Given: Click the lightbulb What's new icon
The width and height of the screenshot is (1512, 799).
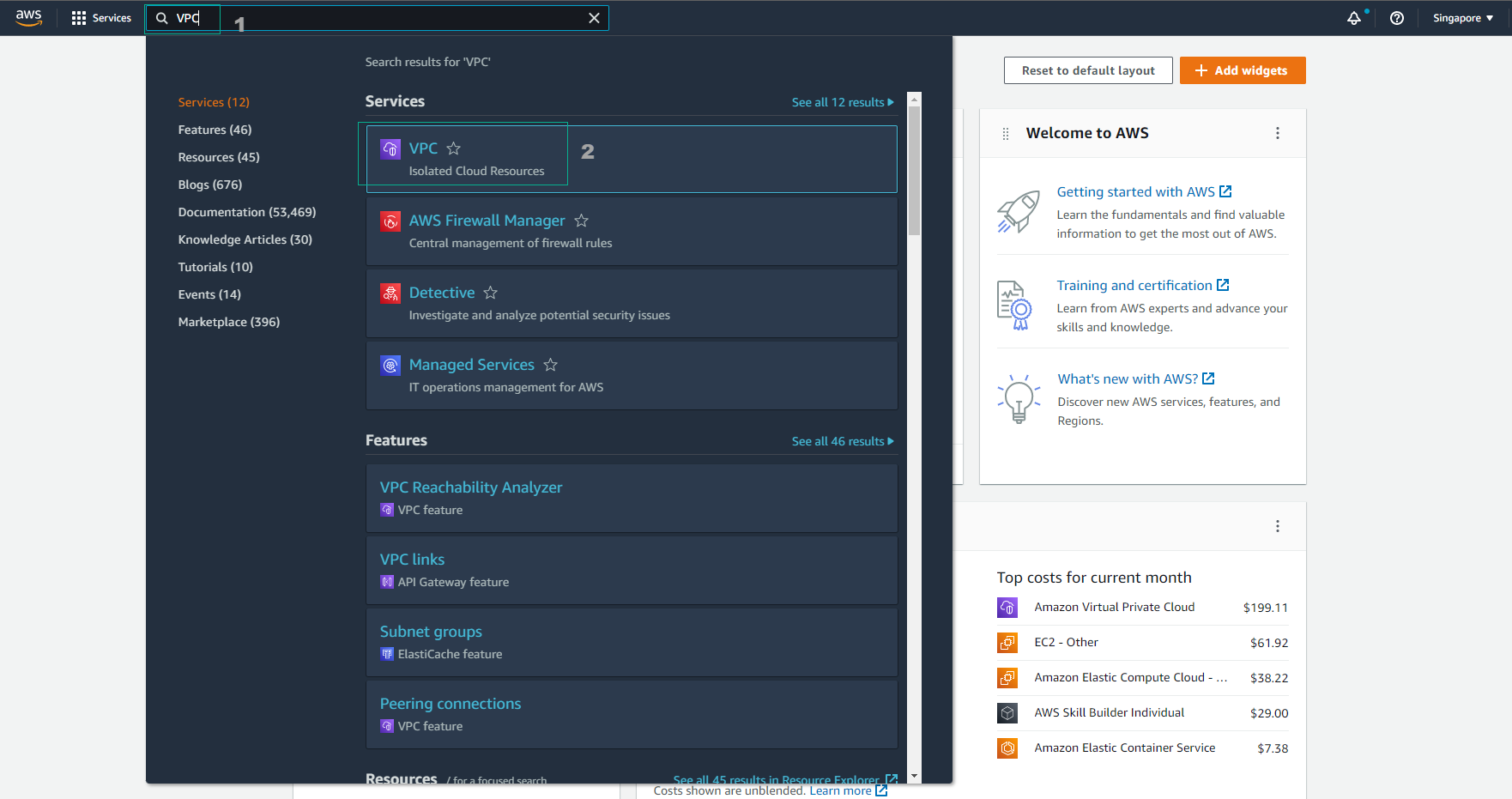Looking at the screenshot, I should [1019, 399].
